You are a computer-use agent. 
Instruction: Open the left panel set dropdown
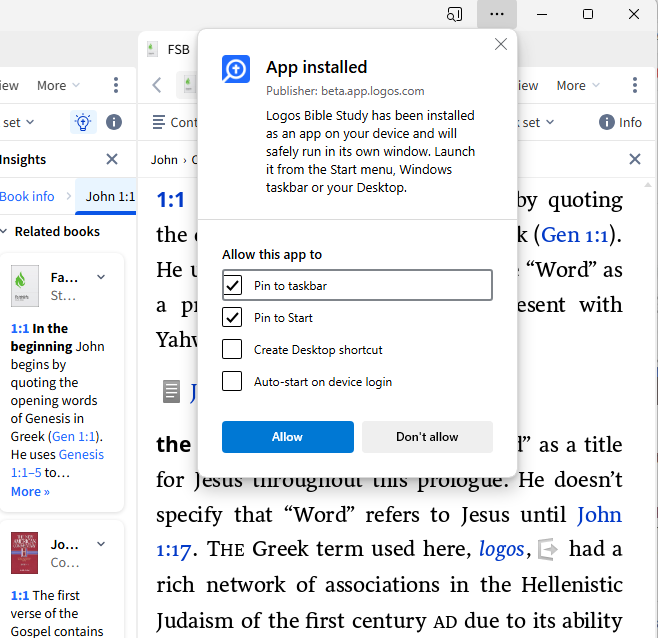pyautogui.click(x=18, y=123)
